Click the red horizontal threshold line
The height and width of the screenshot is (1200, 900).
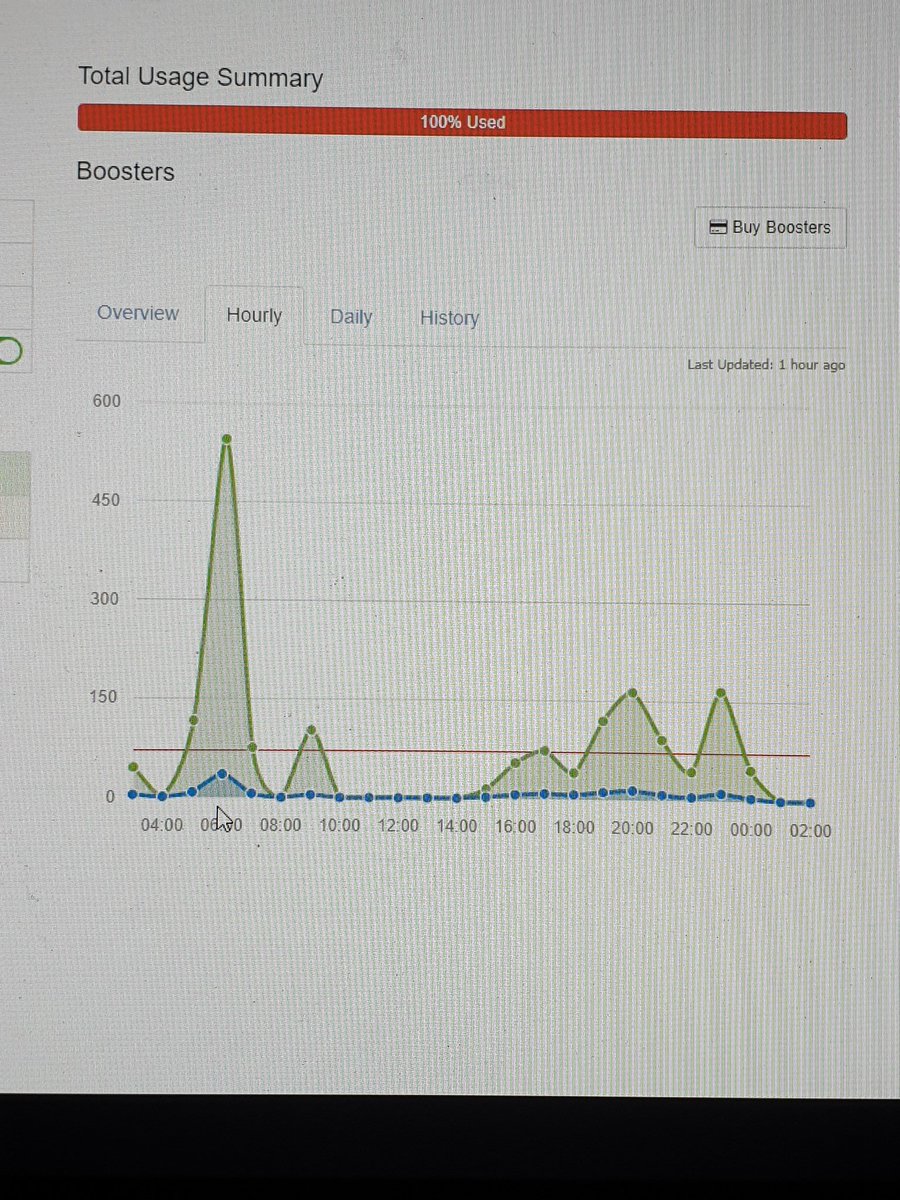472,752
